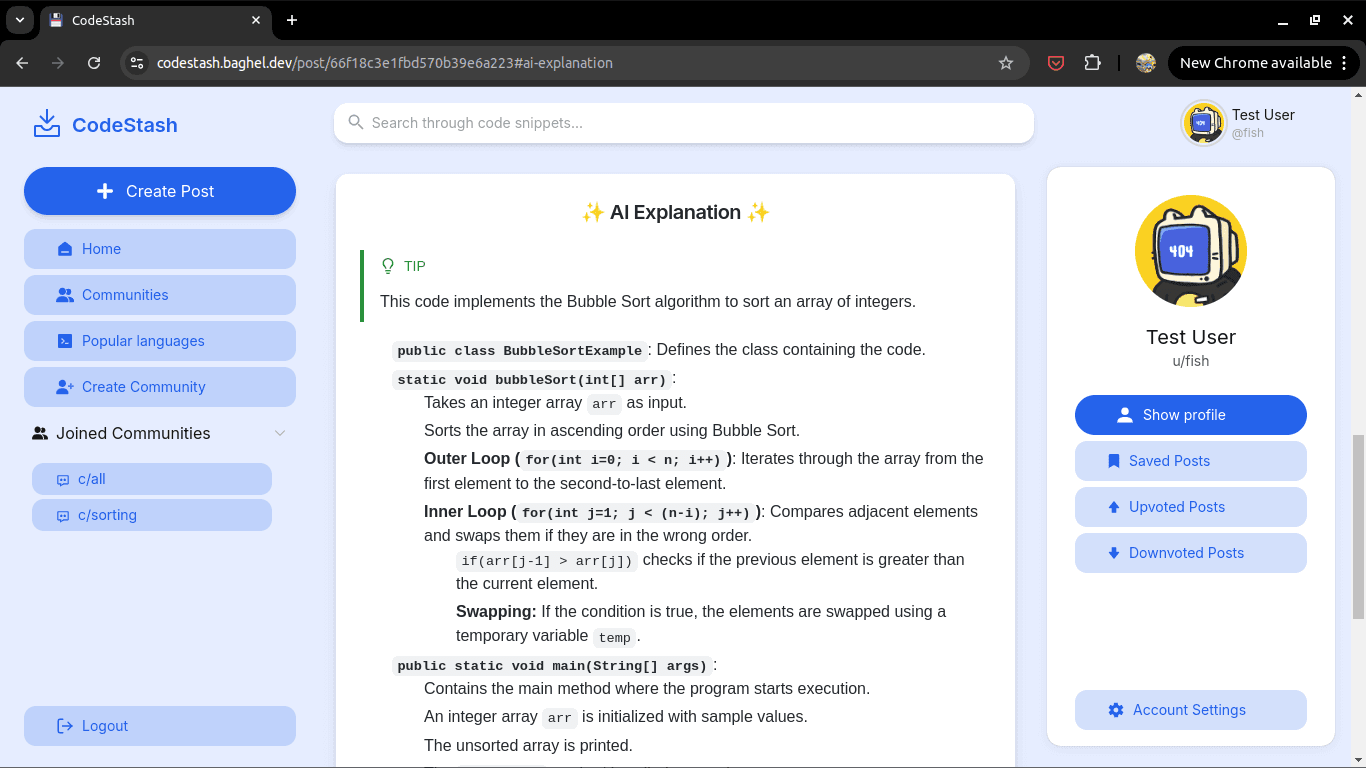The image size is (1366, 768).
Task: Click the Create Post button
Action: [x=159, y=190]
